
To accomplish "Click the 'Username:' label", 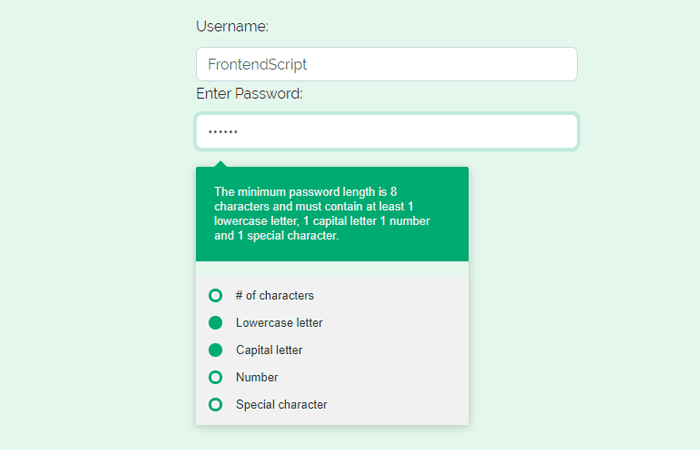I will [232, 26].
